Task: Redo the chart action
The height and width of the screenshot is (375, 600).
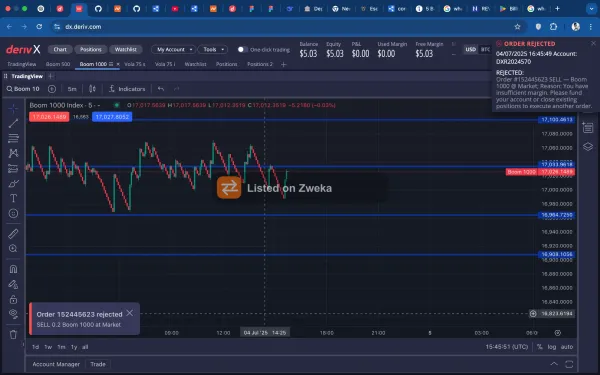Action: point(176,89)
